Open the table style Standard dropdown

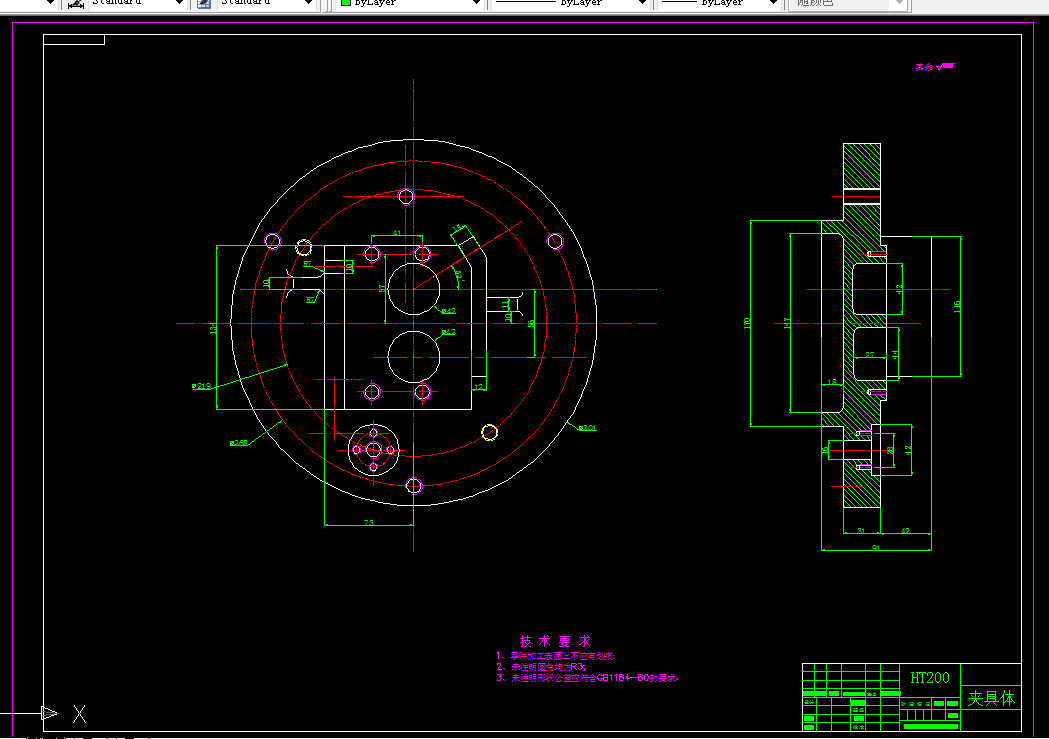pos(308,3)
